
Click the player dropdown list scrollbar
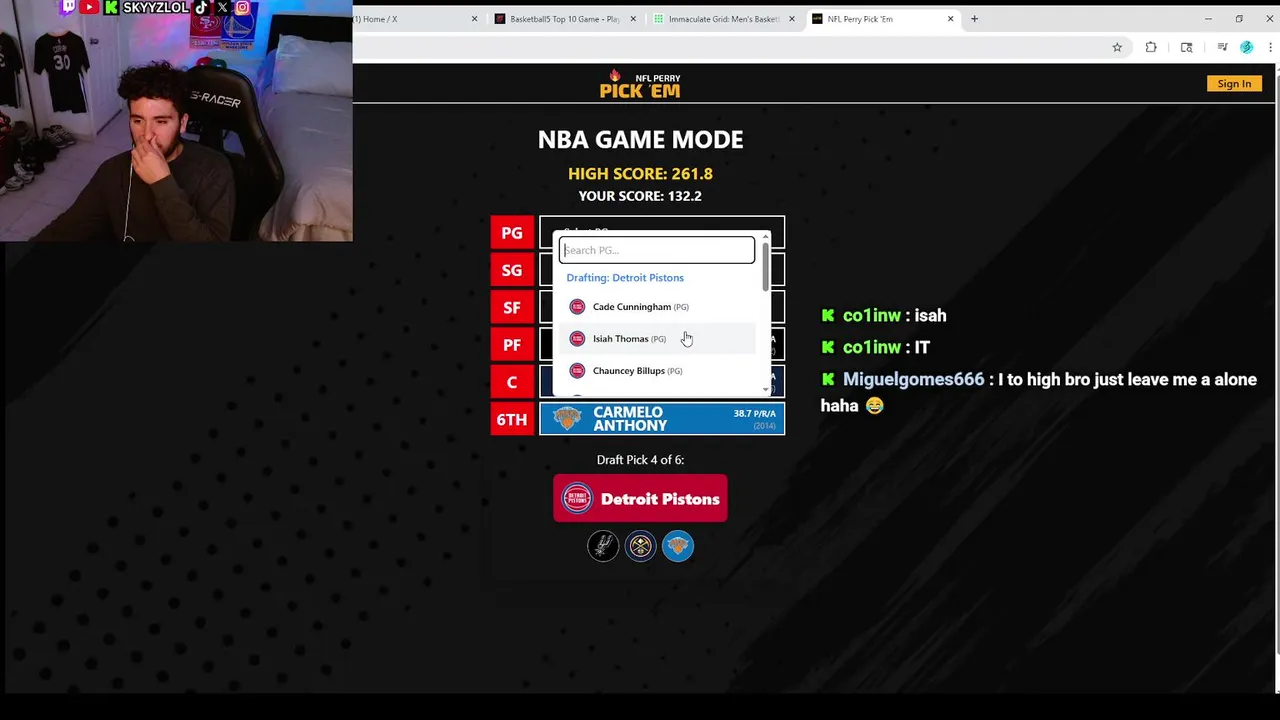coord(766,265)
